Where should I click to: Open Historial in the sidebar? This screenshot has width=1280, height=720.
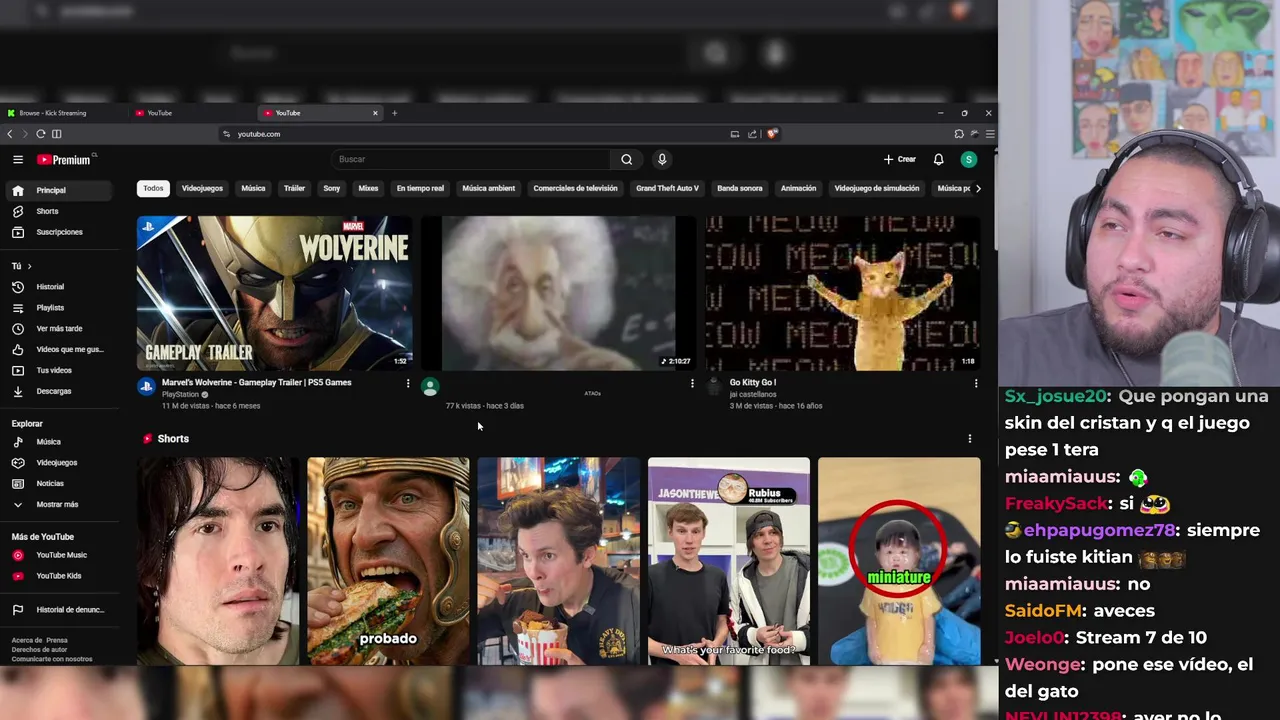(x=60, y=287)
